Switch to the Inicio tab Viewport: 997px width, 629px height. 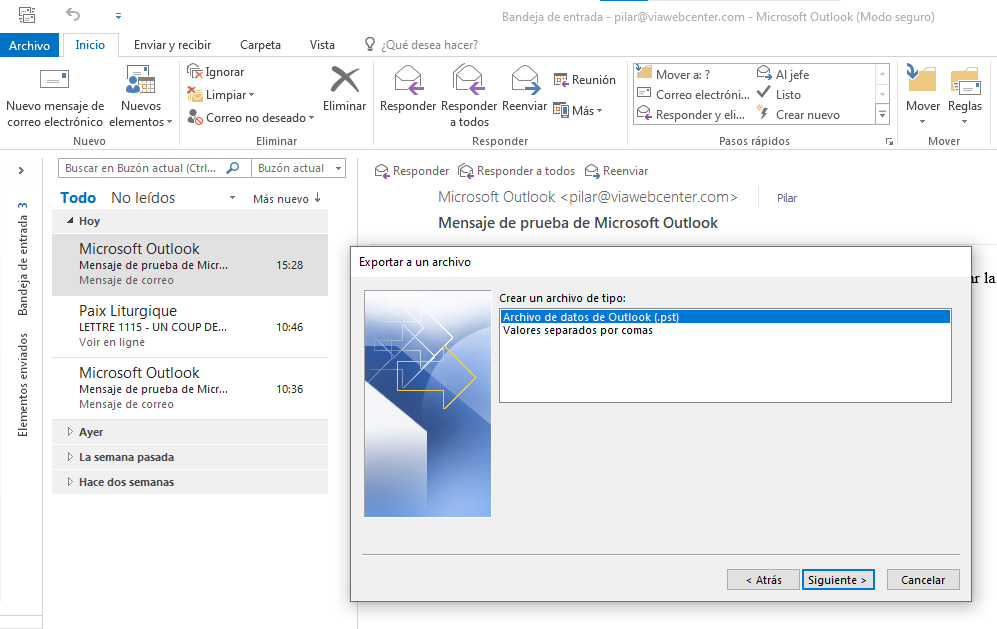[x=90, y=45]
